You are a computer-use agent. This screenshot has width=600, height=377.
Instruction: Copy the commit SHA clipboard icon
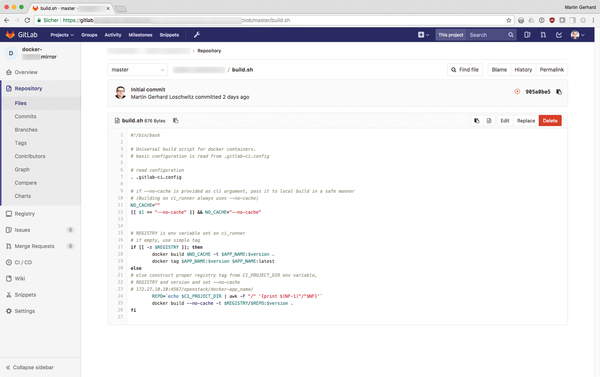tap(559, 92)
